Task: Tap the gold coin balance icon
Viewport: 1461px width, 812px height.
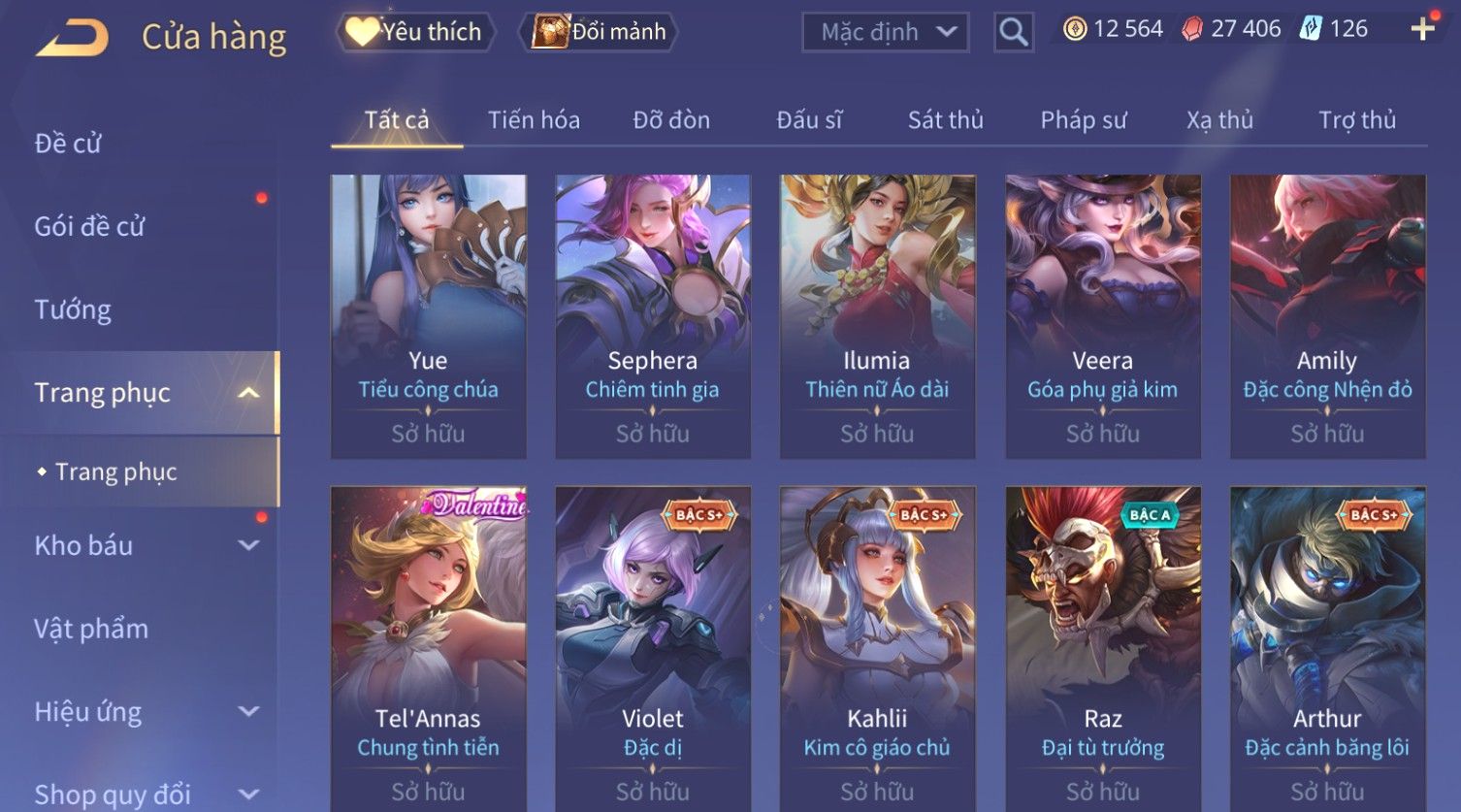Action: click(1074, 29)
